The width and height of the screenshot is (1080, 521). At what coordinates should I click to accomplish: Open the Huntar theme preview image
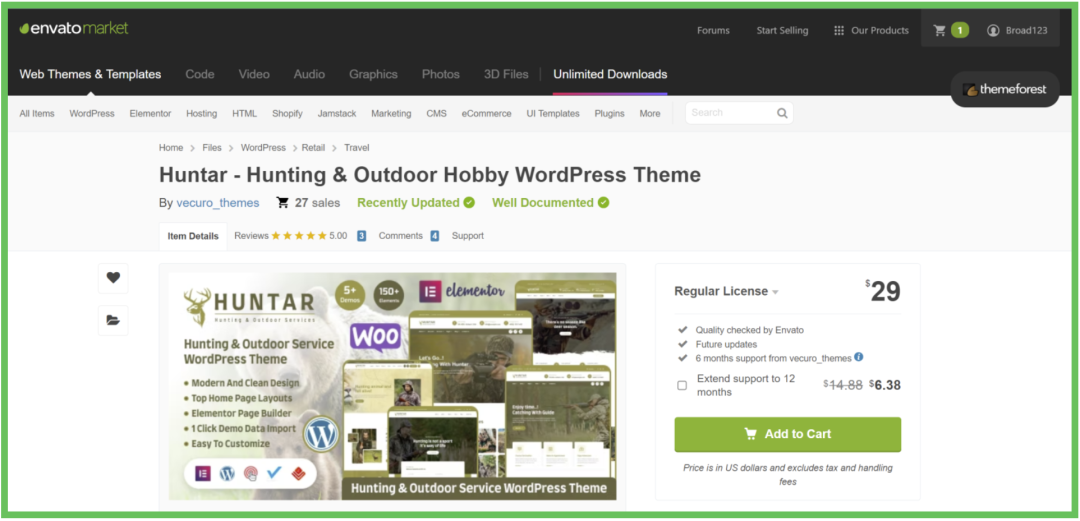click(392, 386)
